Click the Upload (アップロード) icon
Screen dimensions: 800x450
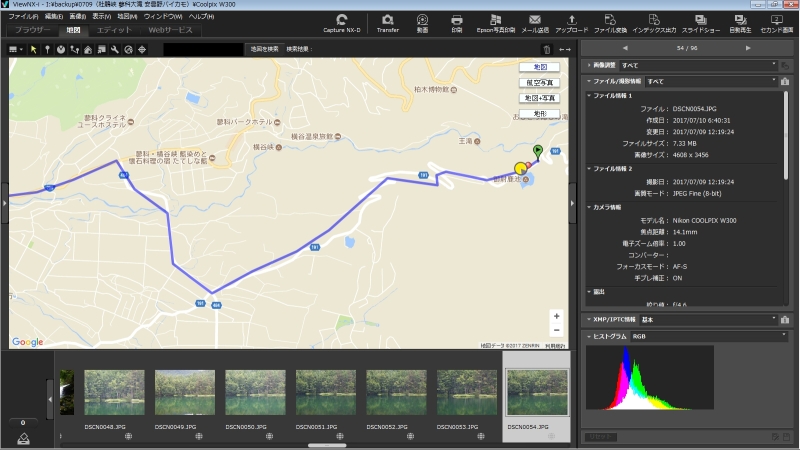coord(571,23)
